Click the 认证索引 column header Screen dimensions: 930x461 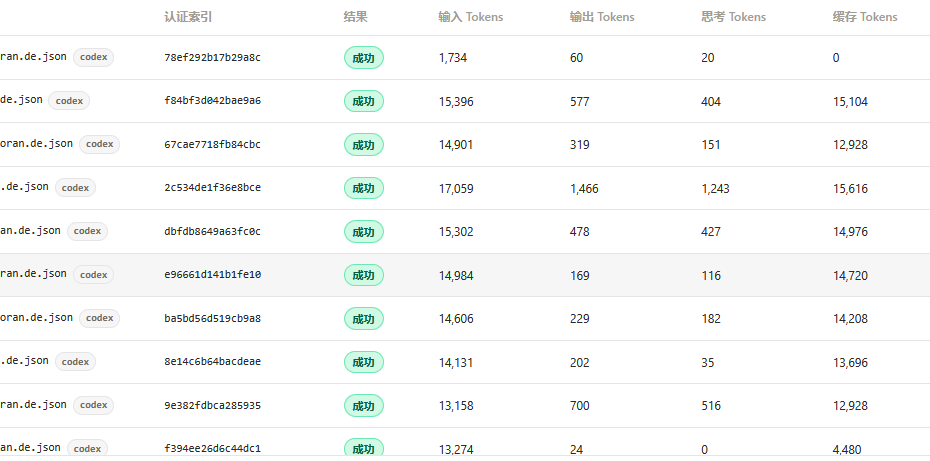[188, 17]
